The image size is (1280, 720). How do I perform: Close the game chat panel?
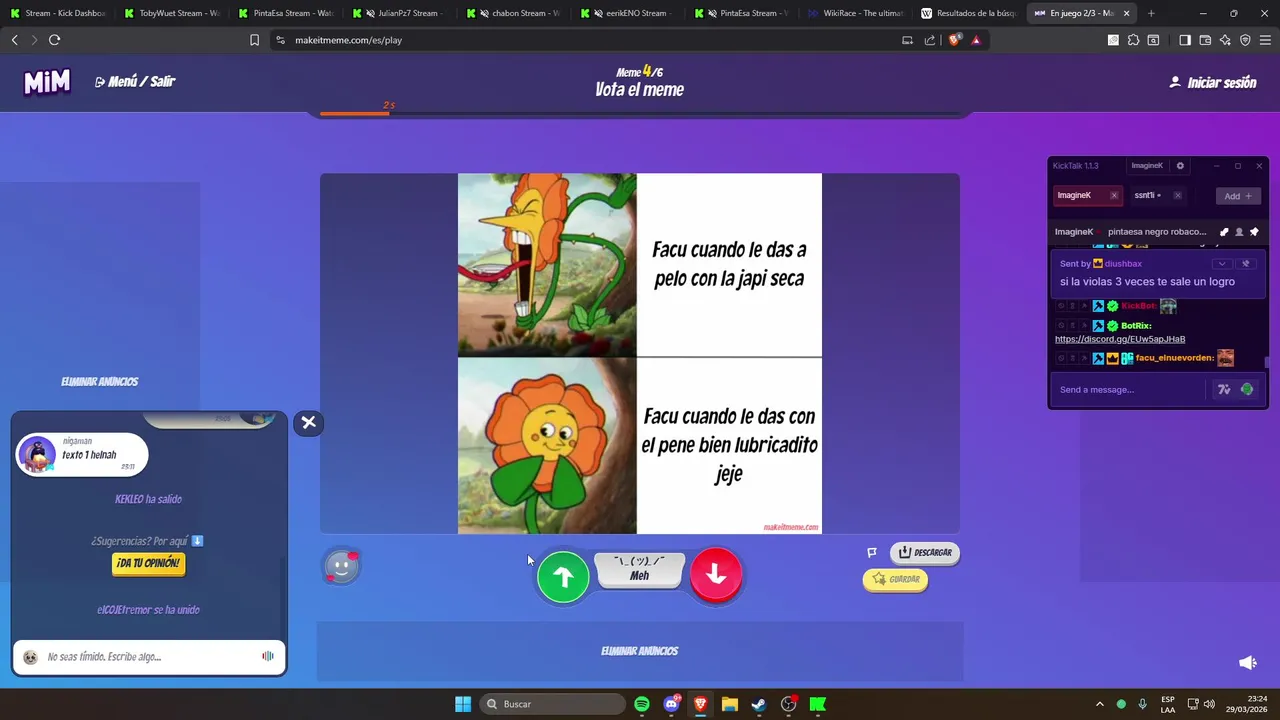(309, 423)
